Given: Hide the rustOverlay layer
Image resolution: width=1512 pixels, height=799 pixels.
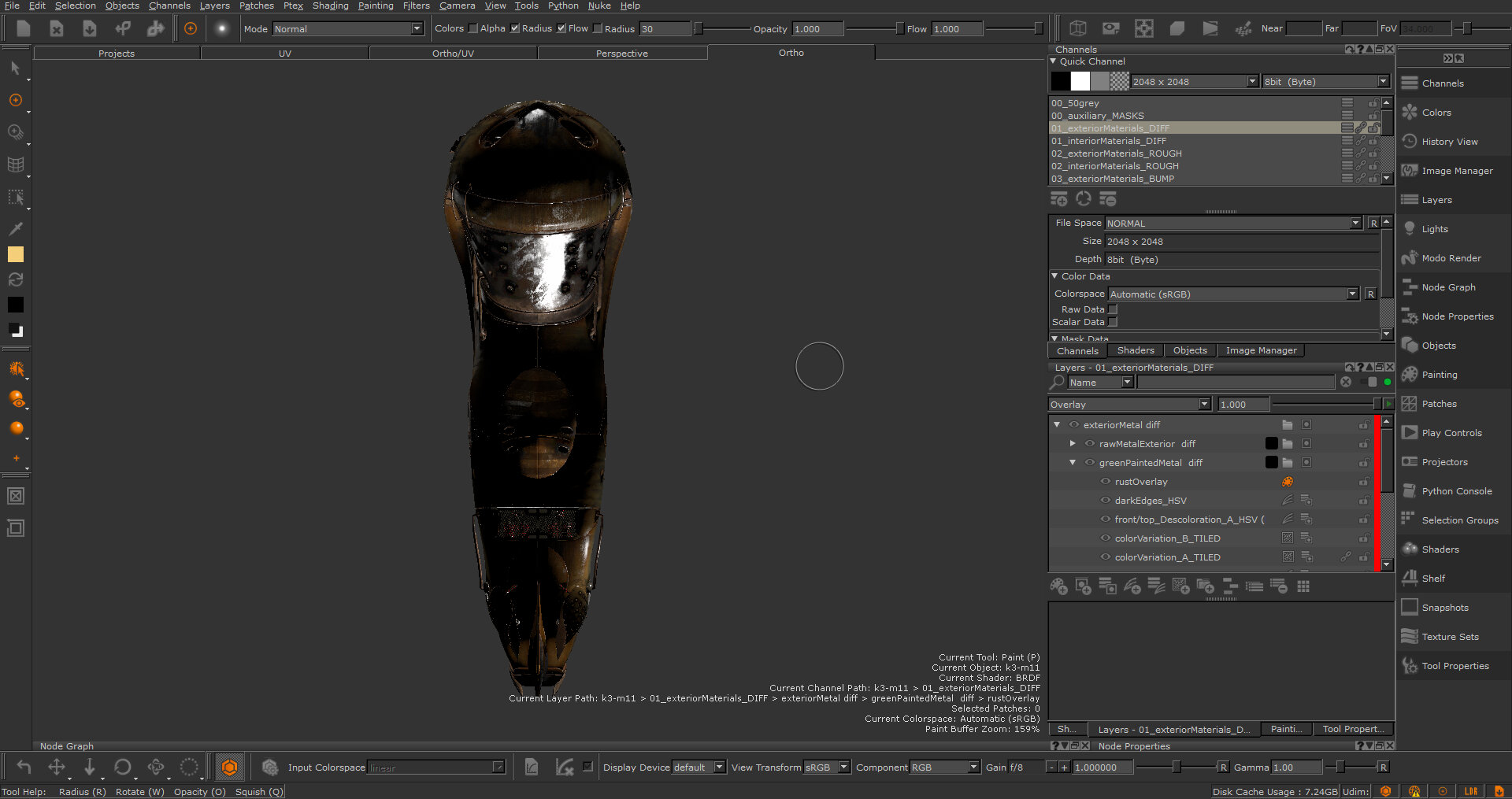Looking at the screenshot, I should coord(1106,482).
